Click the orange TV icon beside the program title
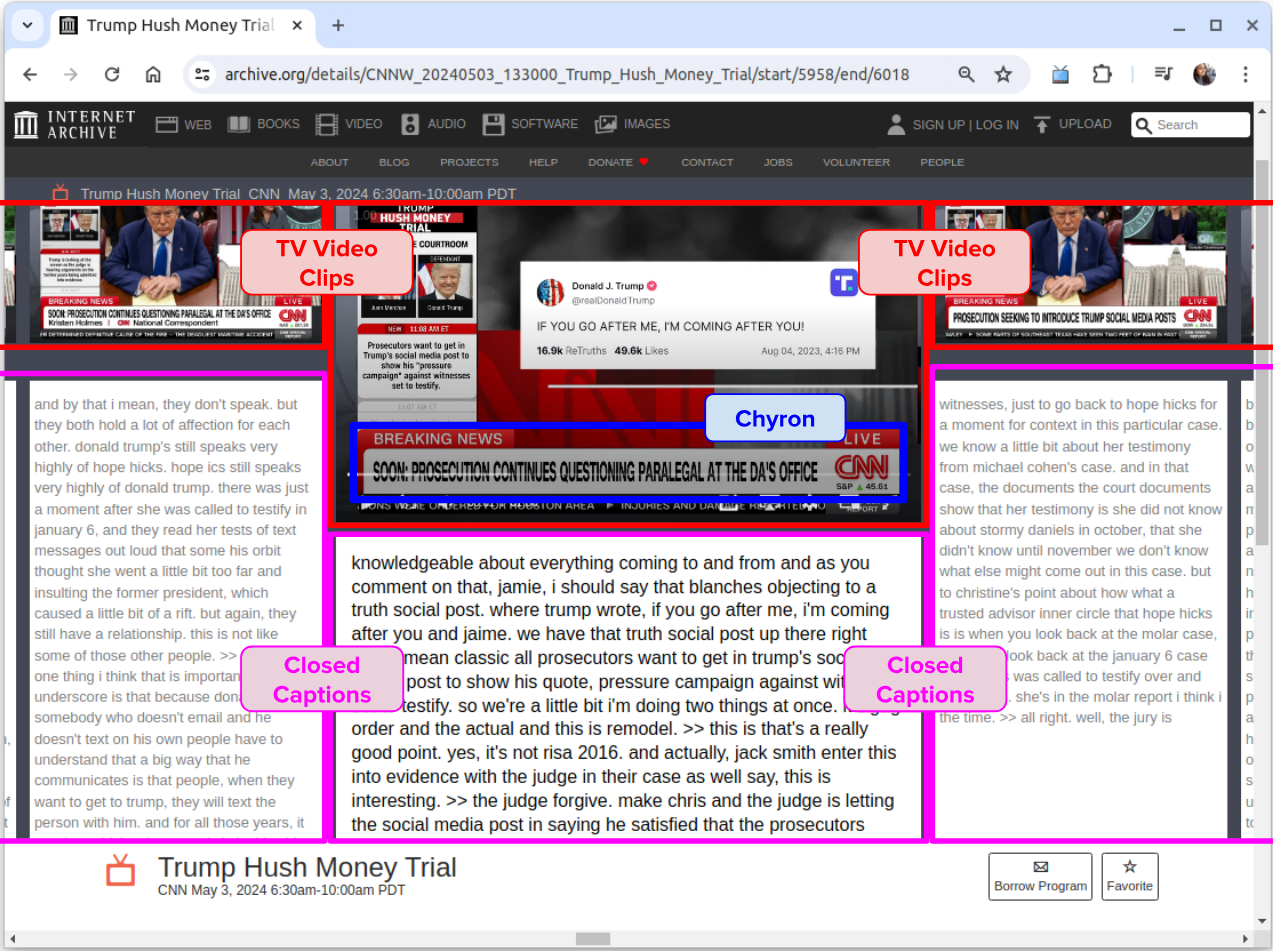This screenshot has width=1273, height=951. coord(121,870)
